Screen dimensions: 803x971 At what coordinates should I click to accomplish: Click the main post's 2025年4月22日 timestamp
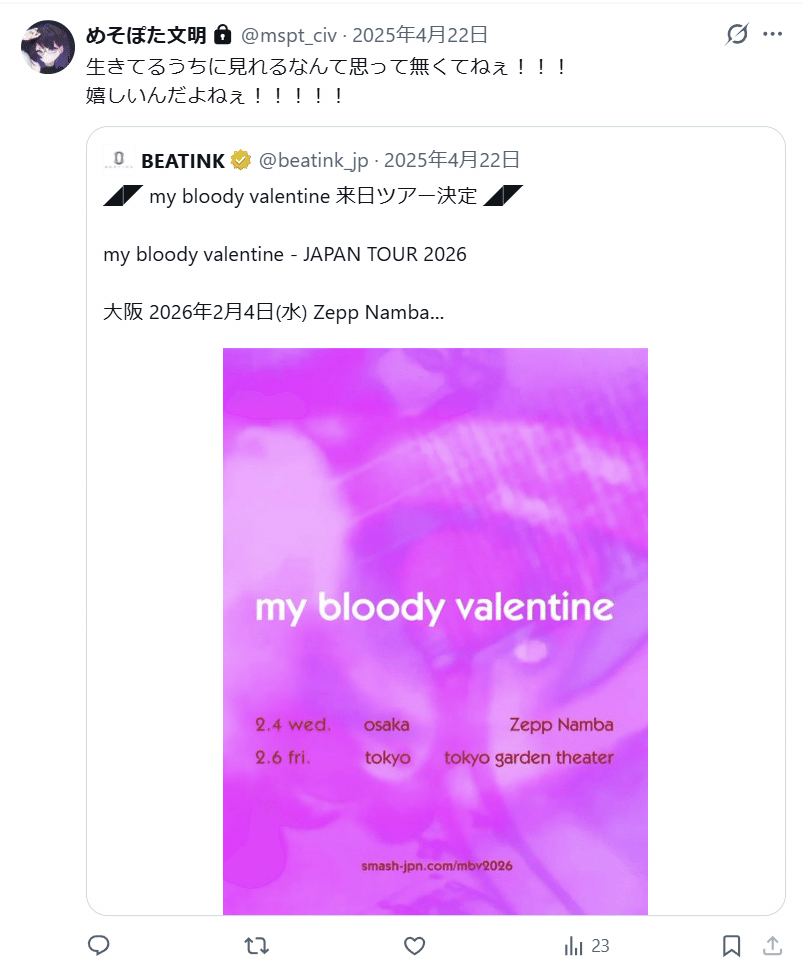click(420, 35)
